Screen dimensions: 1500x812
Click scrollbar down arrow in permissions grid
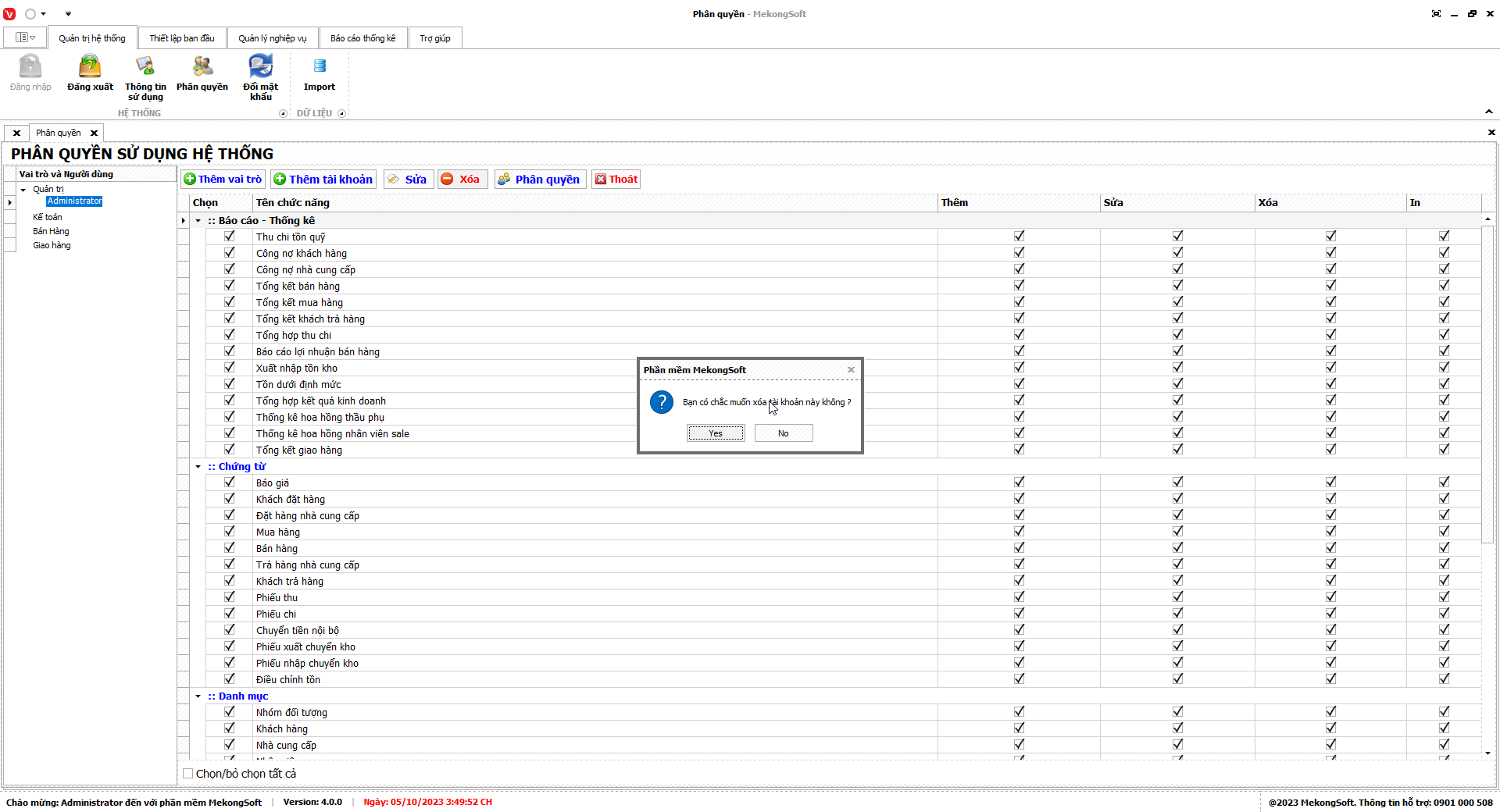click(1487, 753)
